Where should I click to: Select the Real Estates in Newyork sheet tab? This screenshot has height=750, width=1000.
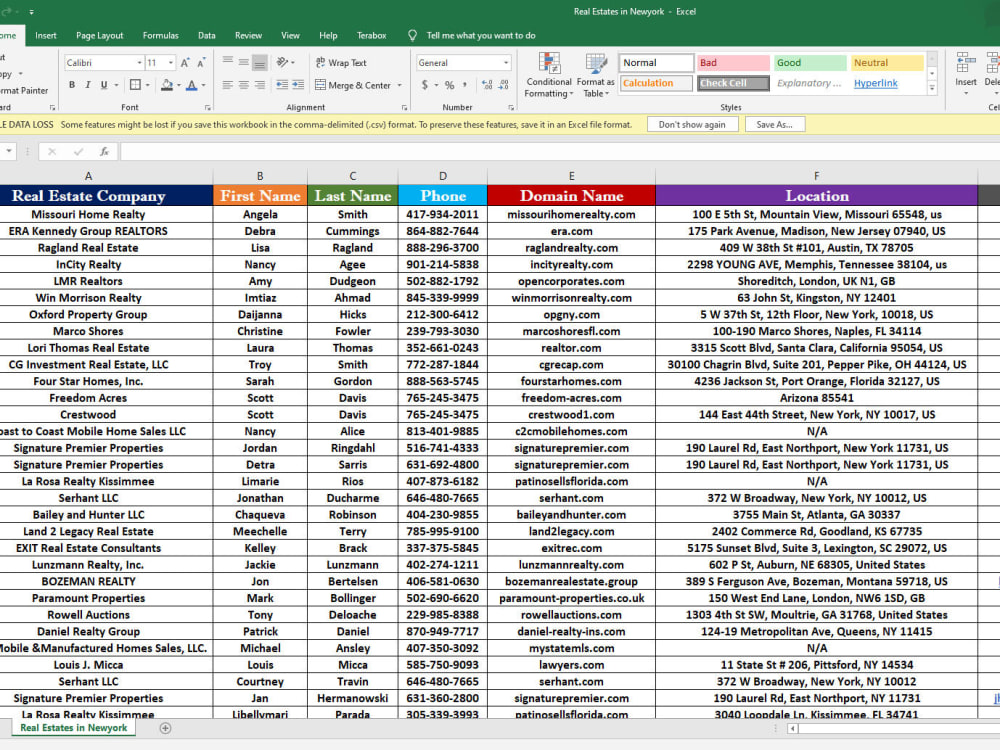(73, 728)
